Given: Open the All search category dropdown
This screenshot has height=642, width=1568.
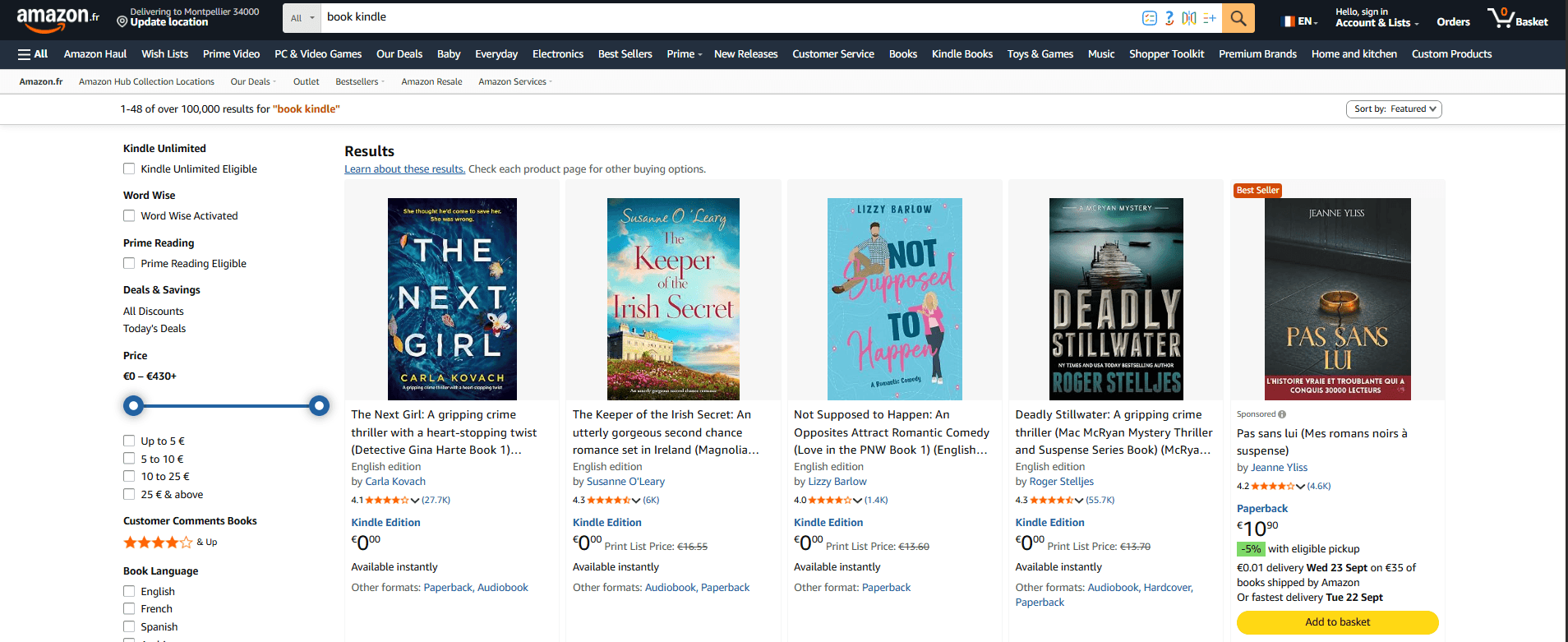Looking at the screenshot, I should coord(302,18).
